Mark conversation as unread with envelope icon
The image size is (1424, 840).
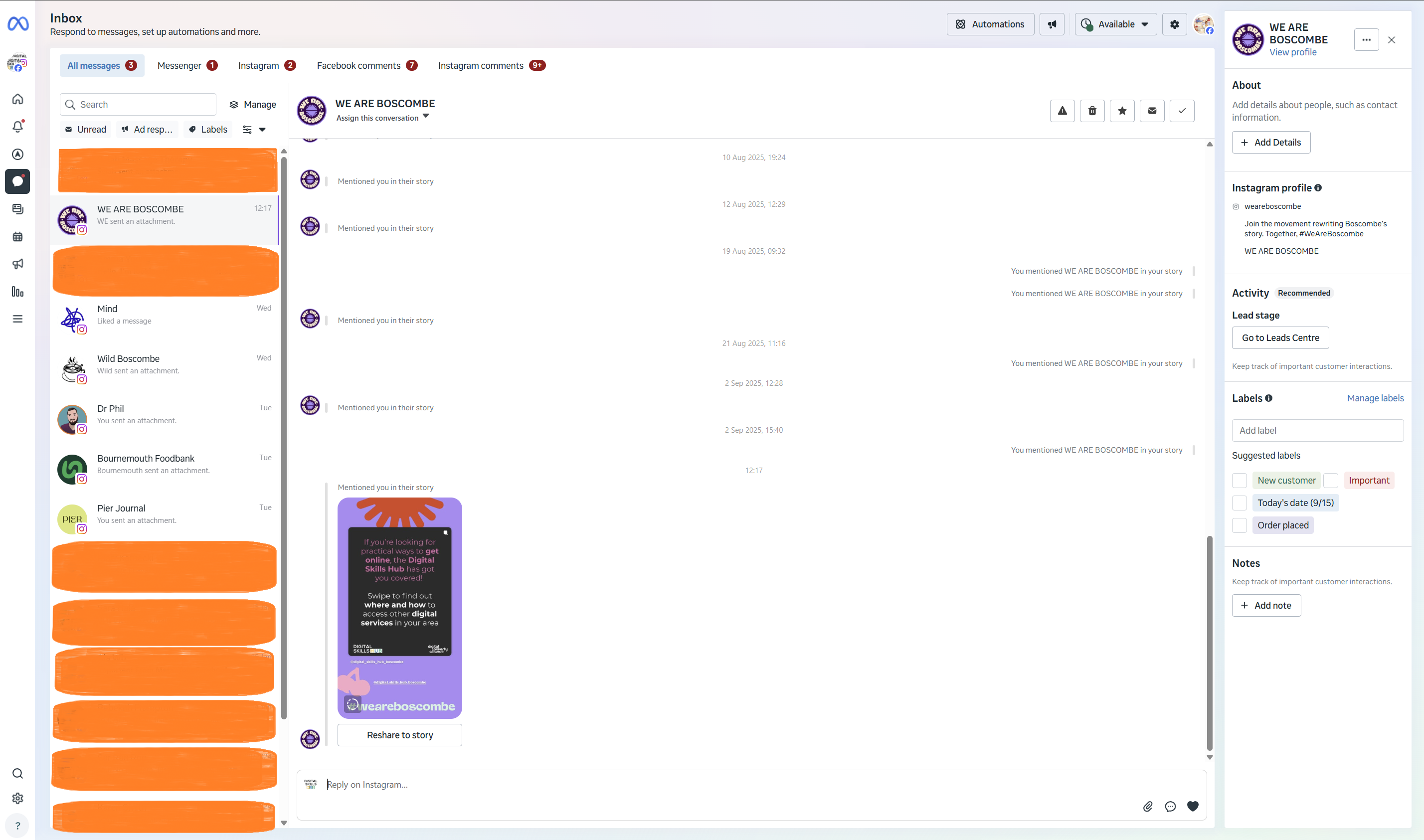tap(1152, 111)
